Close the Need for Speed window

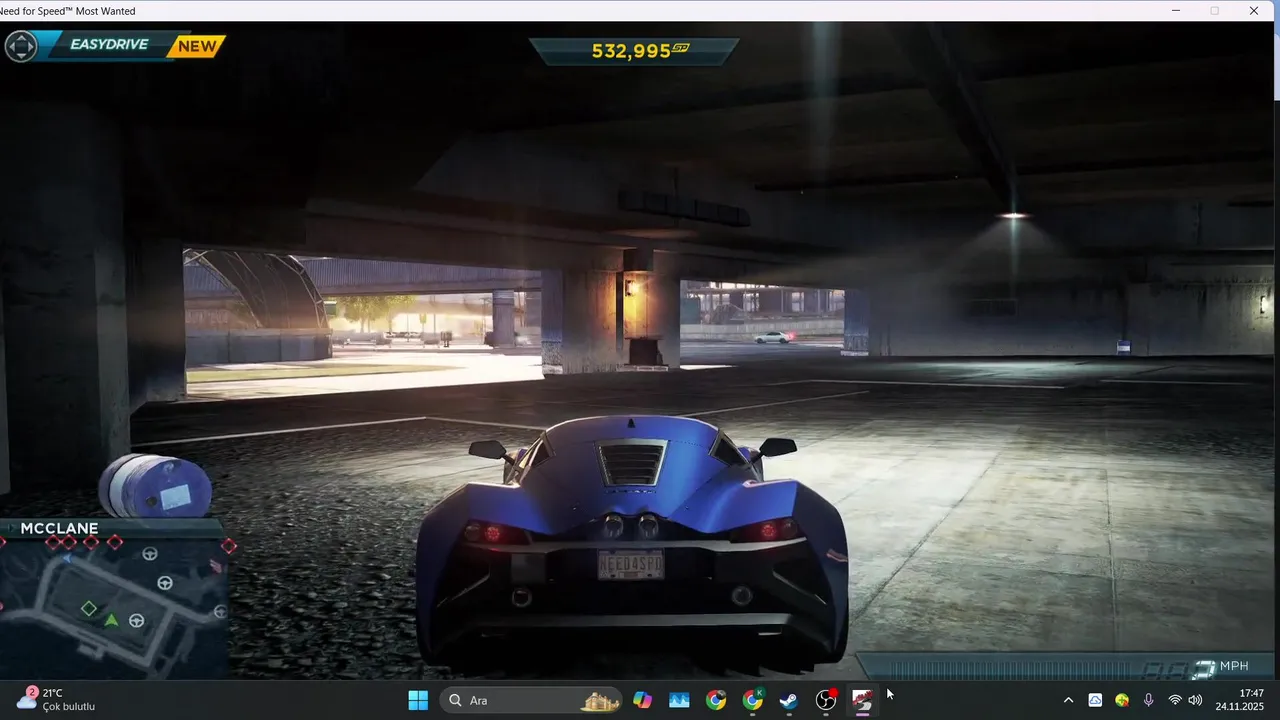click(1254, 10)
